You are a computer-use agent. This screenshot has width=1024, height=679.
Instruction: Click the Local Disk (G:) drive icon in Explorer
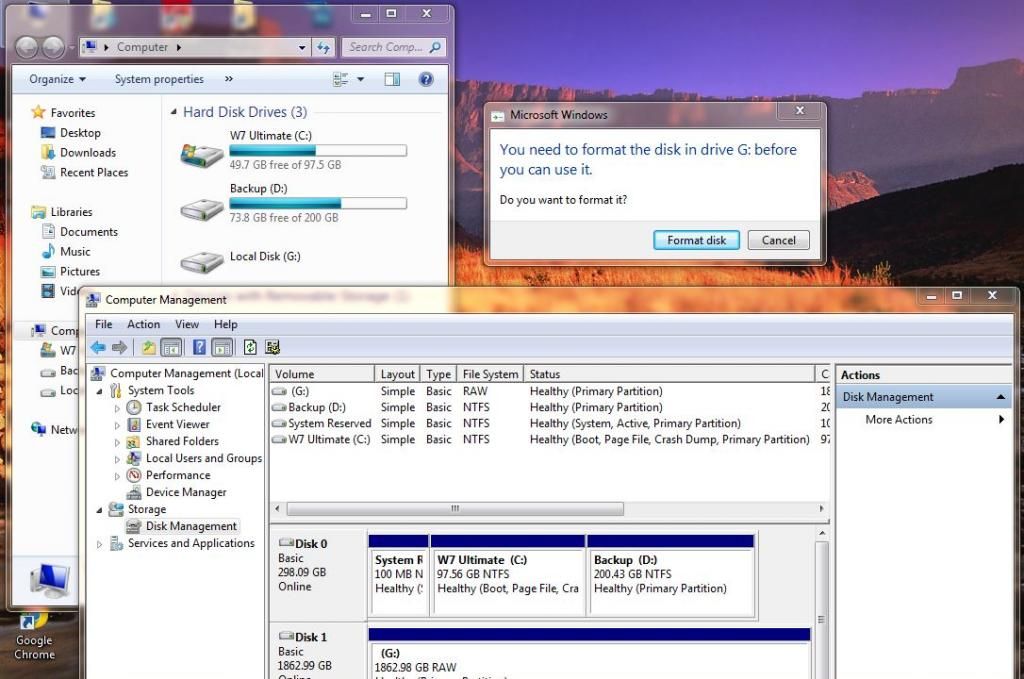coord(202,261)
